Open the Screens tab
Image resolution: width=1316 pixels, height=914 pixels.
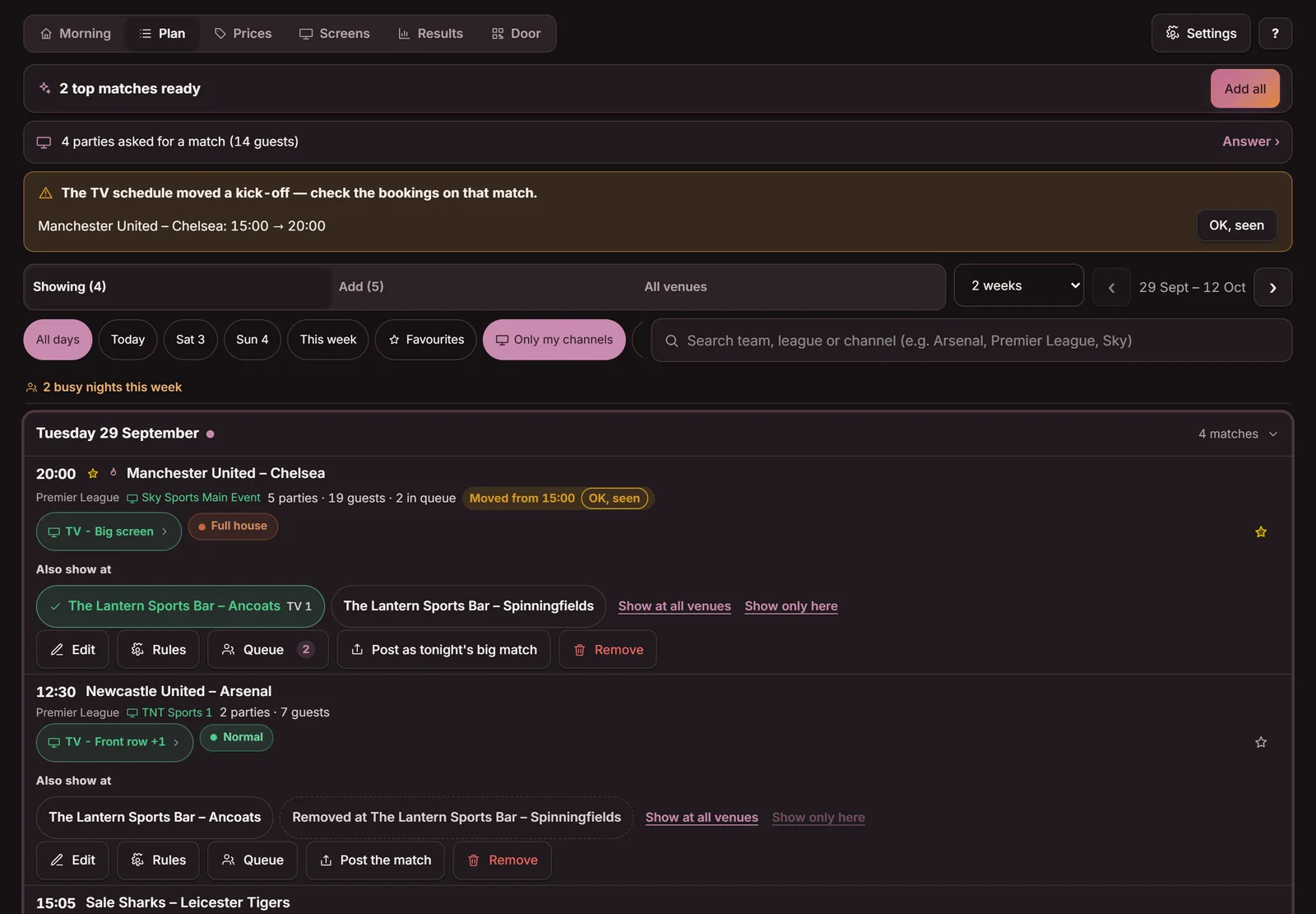coord(334,34)
